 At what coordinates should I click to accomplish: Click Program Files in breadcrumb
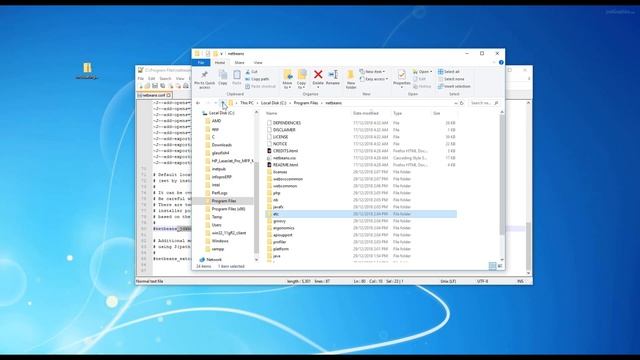(x=306, y=103)
